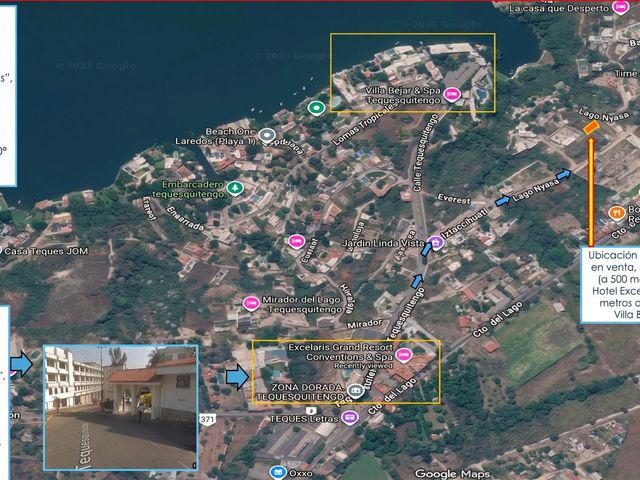Click the "Beach One Laredos (Playa 1)" label

(216, 136)
